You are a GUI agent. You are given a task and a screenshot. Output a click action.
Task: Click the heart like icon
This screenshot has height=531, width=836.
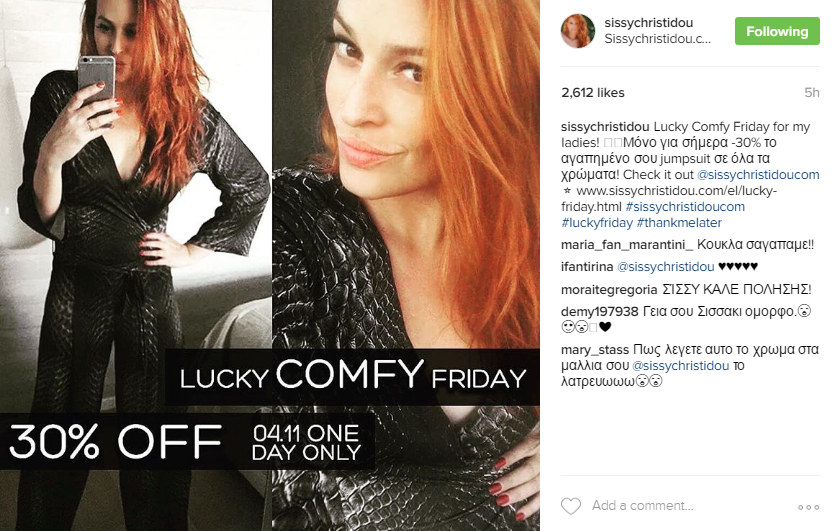(x=570, y=506)
